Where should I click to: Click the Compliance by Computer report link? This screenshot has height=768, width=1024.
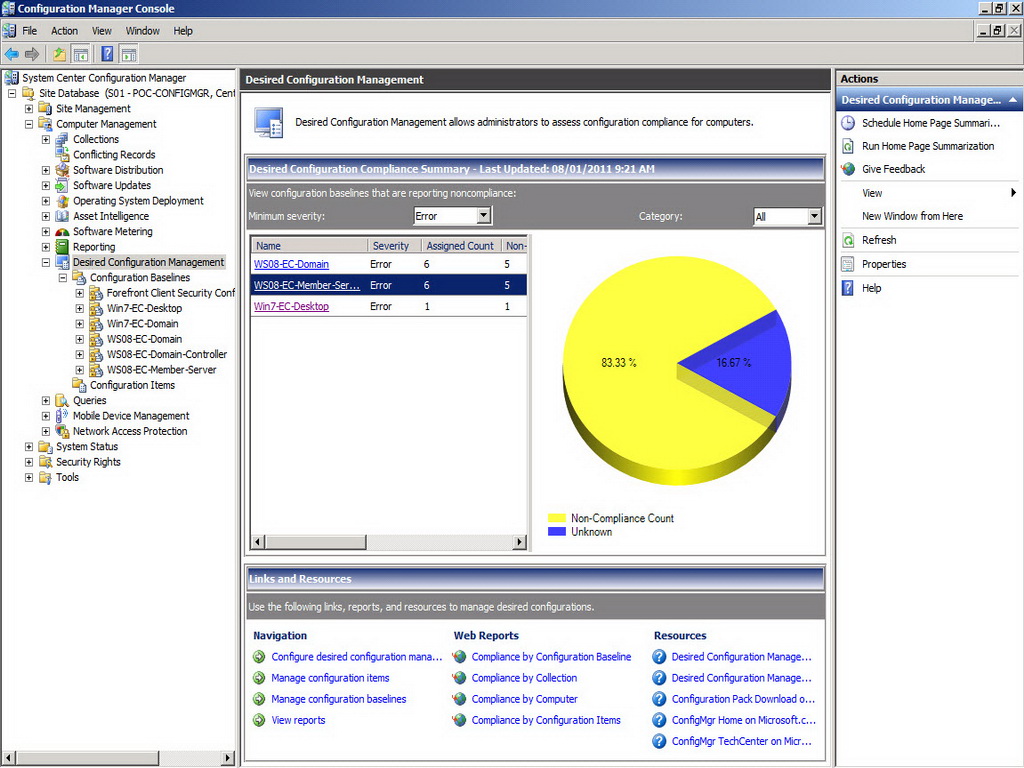pyautogui.click(x=524, y=699)
